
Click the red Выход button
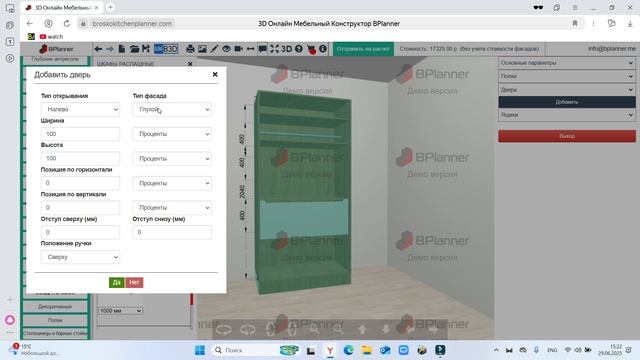point(567,136)
